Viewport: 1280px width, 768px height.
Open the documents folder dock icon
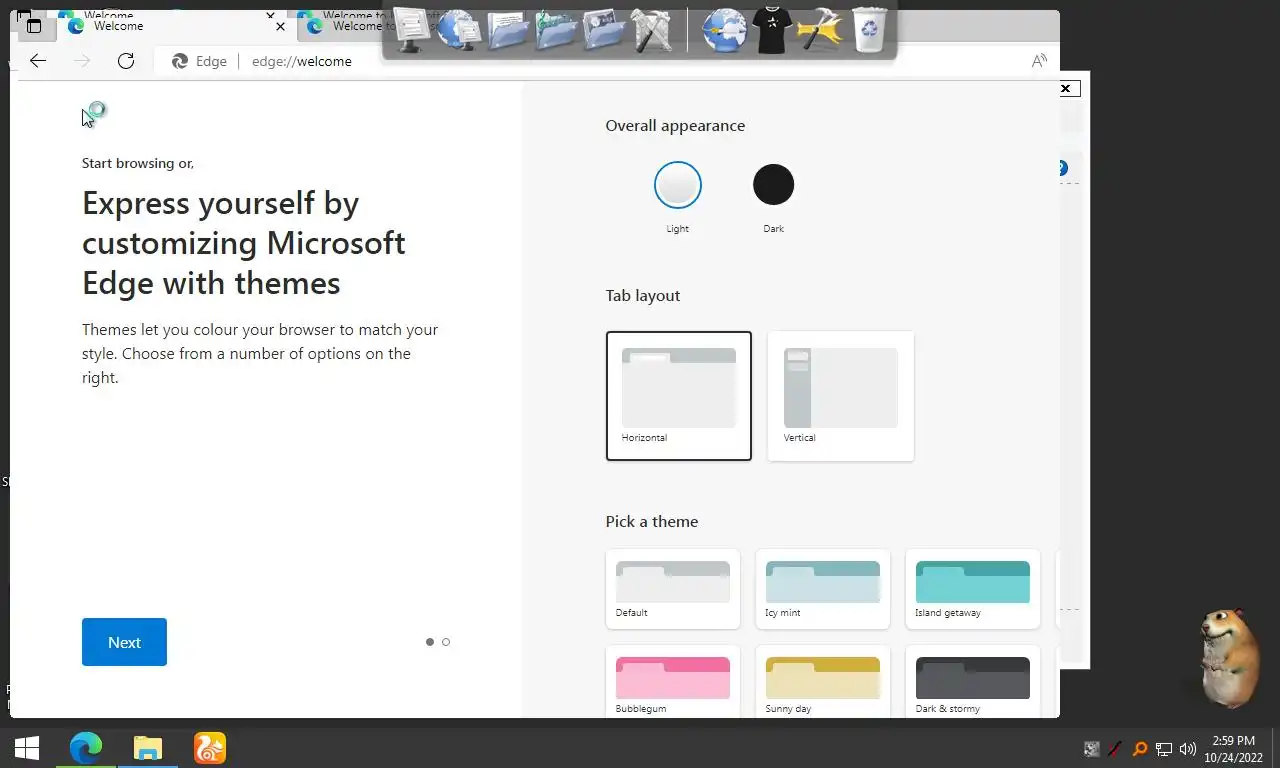(x=508, y=30)
